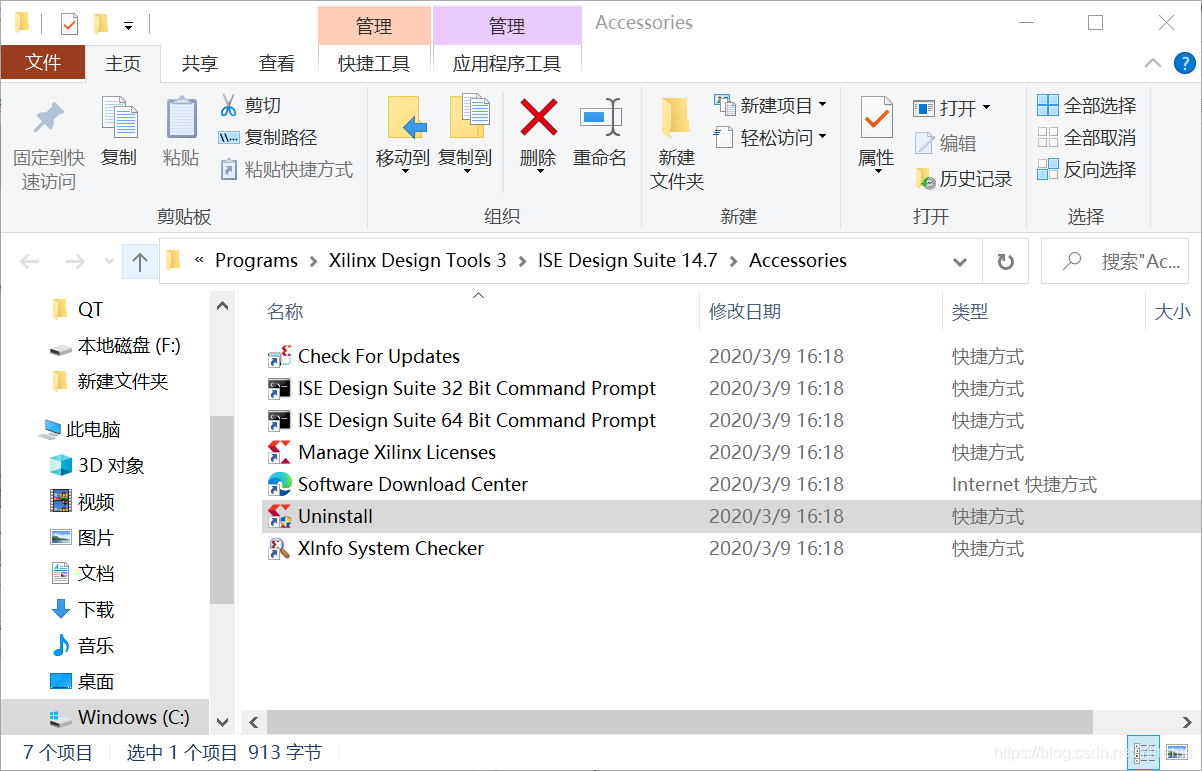The height and width of the screenshot is (771, 1202).
Task: Select 此电脑 (This PC) in sidebar
Action: [80, 430]
